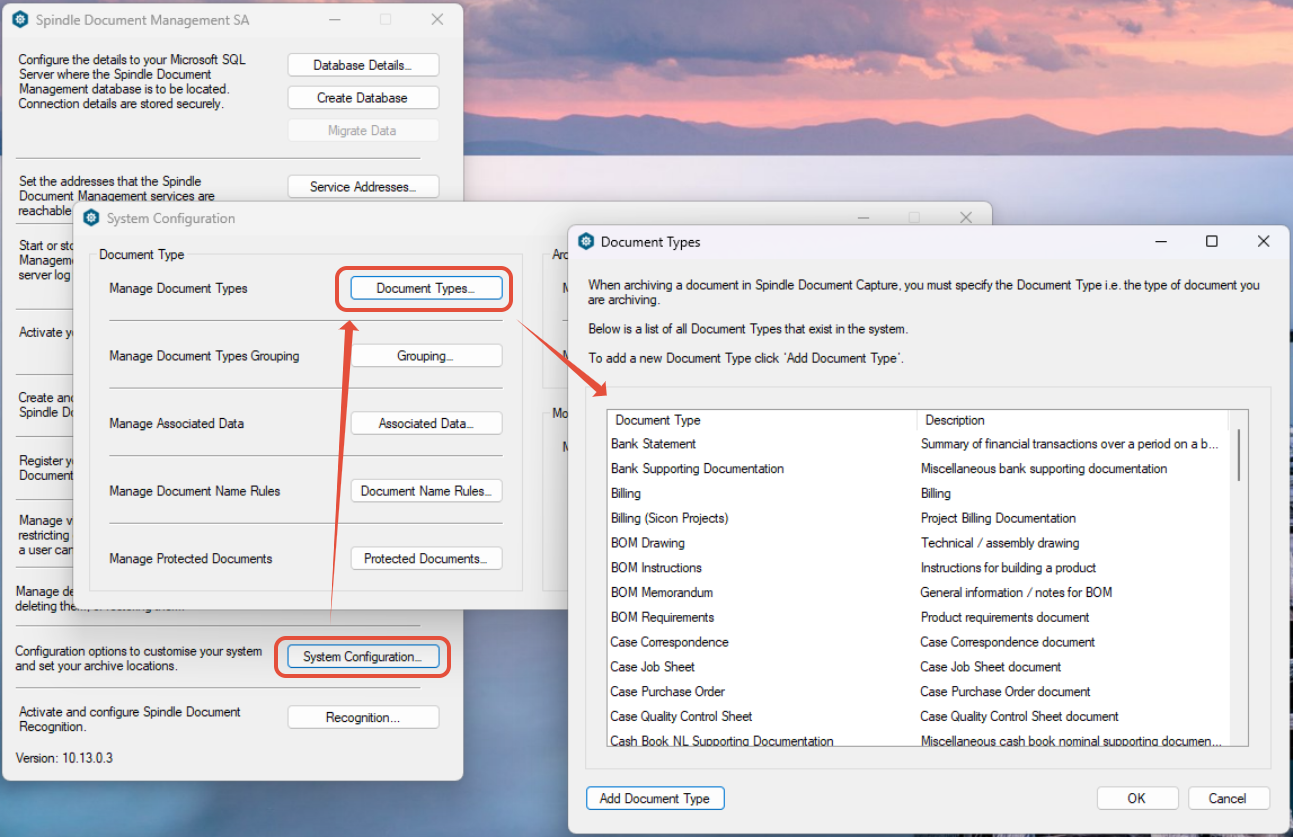Maximize the Document Types window
The image size is (1293, 837).
1212,241
